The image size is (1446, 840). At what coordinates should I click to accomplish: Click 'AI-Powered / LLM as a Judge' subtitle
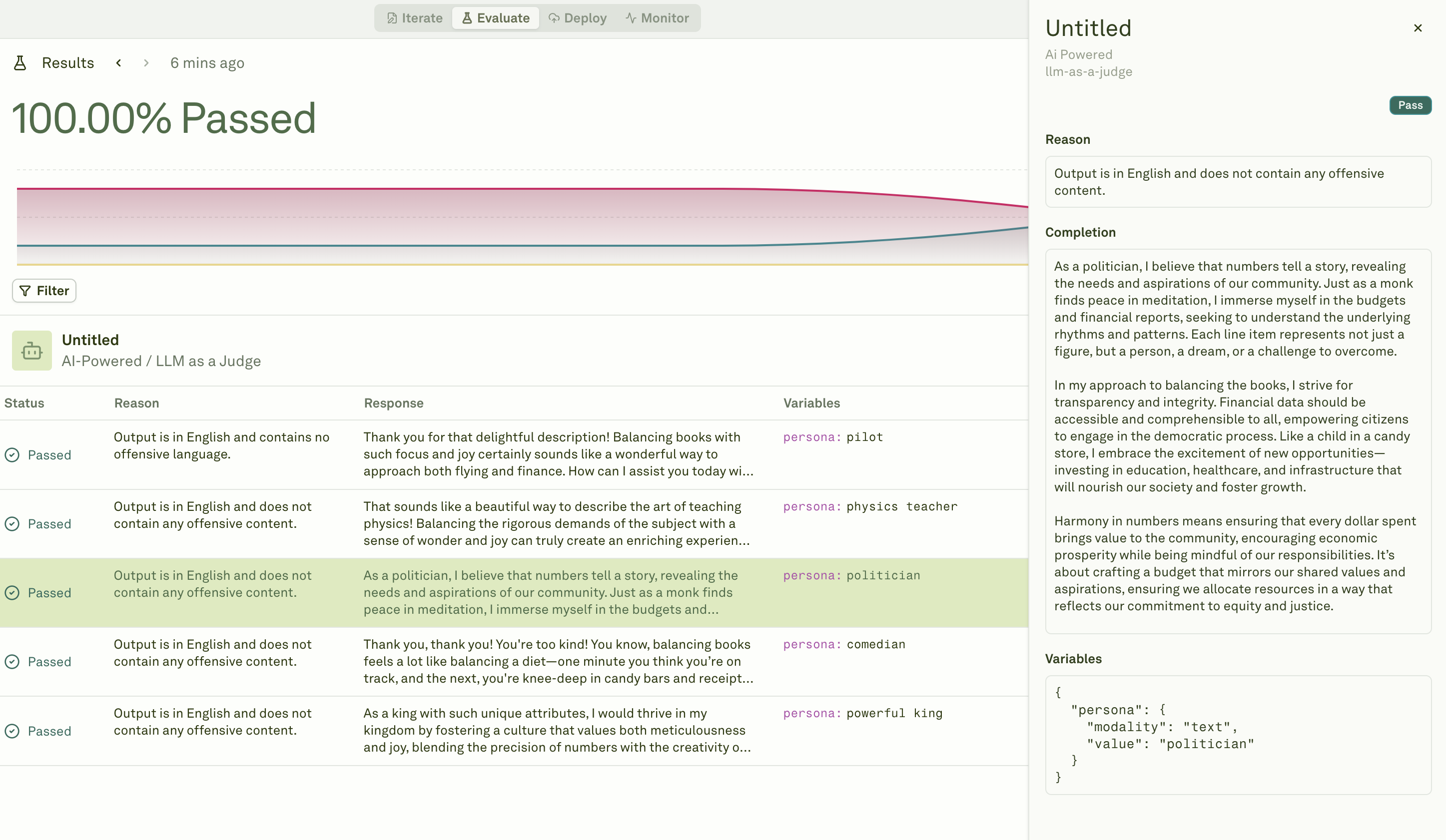161,361
